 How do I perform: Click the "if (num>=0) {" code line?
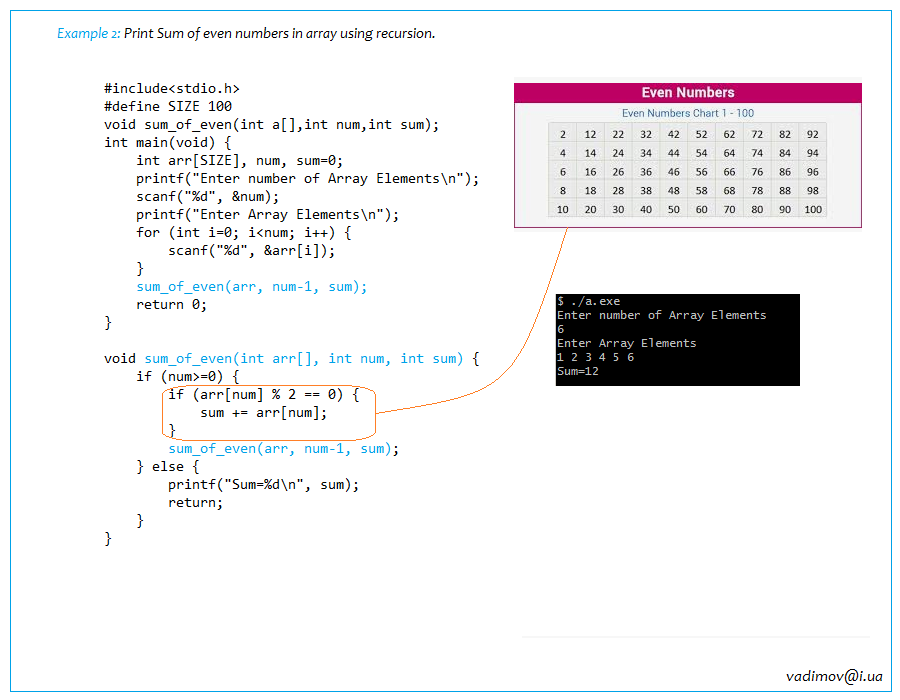click(x=188, y=376)
